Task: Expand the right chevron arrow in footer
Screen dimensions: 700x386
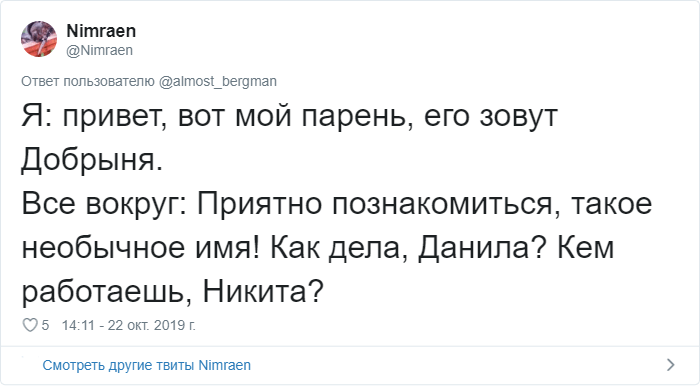Action: coord(671,365)
